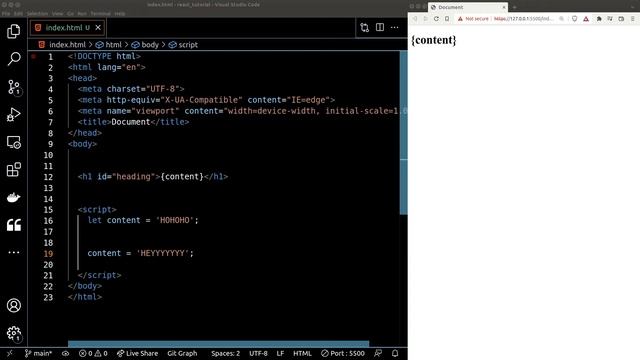Close the index.html editor tab
This screenshot has height=360, width=640.
coord(98,28)
